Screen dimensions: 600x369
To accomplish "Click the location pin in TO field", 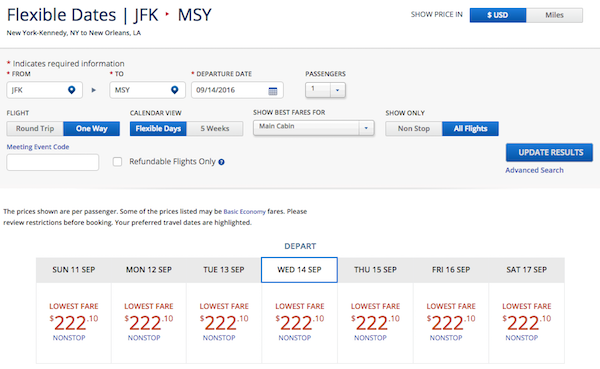I will 174,90.
